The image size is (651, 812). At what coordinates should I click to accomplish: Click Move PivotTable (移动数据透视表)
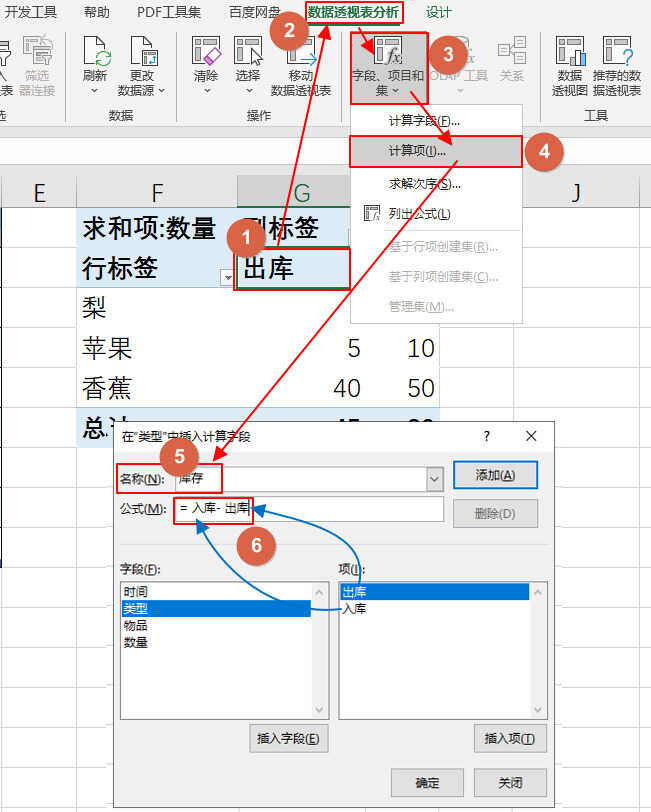pyautogui.click(x=301, y=66)
